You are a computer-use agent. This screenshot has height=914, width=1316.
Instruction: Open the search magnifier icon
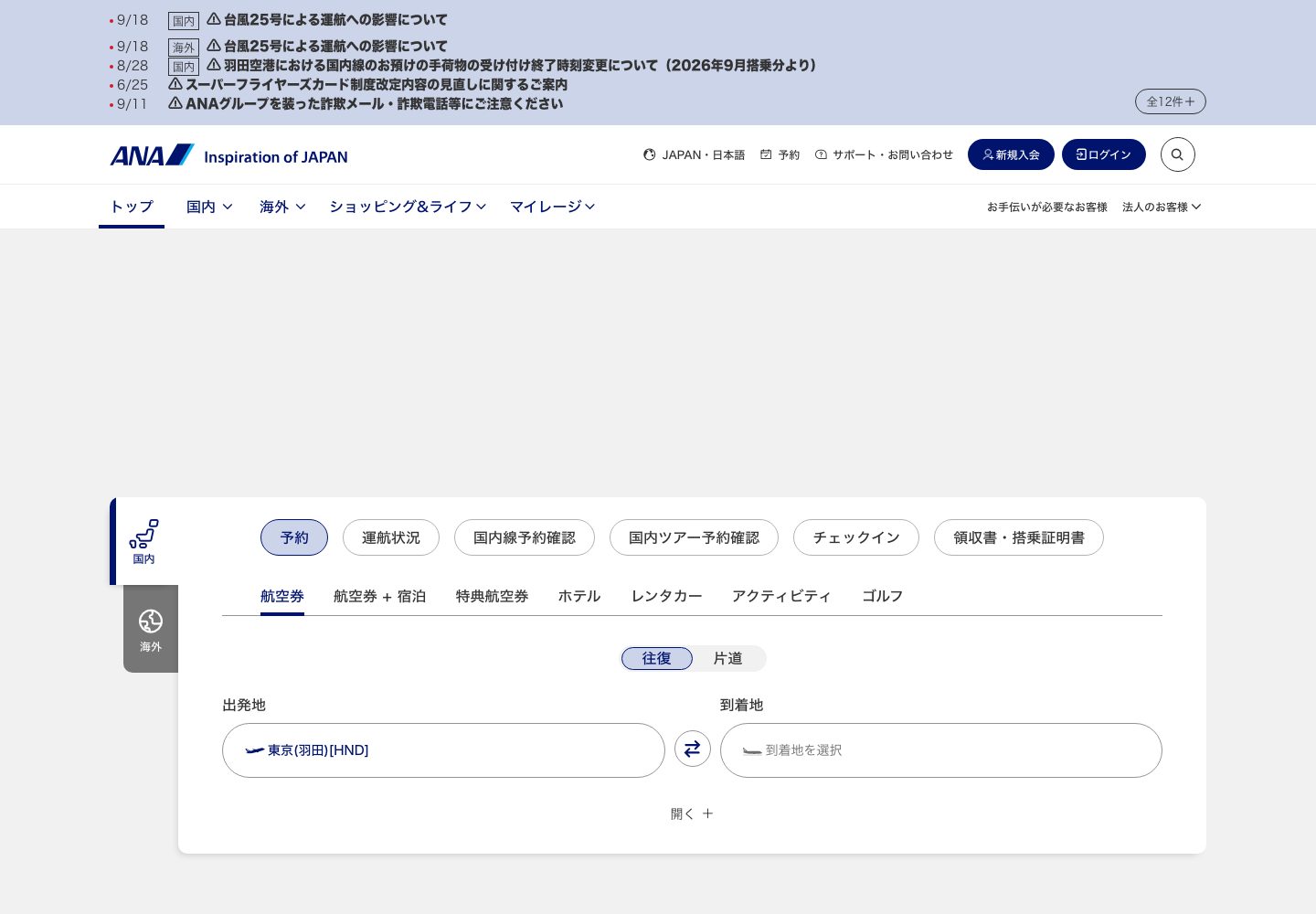(x=1177, y=154)
